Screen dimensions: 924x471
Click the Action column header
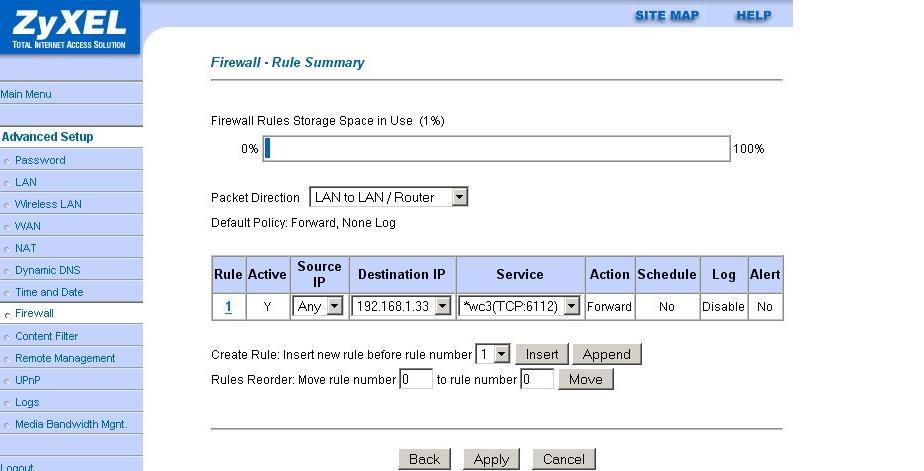pos(609,274)
